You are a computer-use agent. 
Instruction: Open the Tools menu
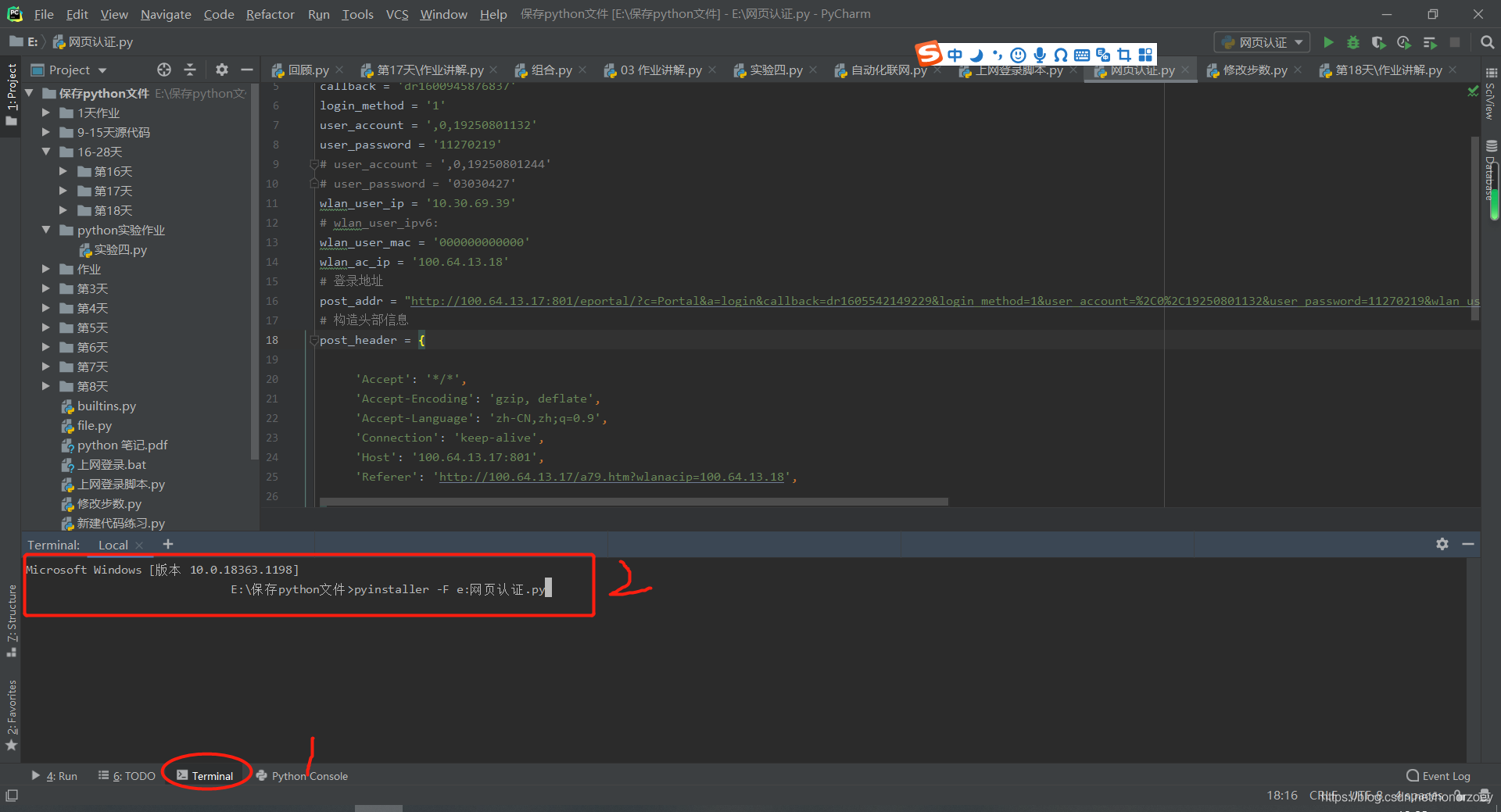[x=357, y=14]
